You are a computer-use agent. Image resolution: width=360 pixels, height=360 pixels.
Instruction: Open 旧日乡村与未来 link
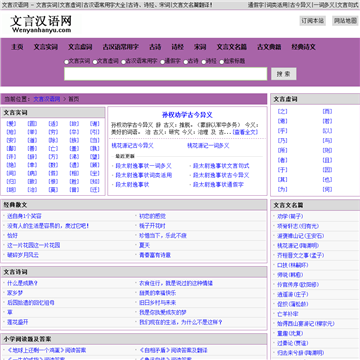click(157, 303)
